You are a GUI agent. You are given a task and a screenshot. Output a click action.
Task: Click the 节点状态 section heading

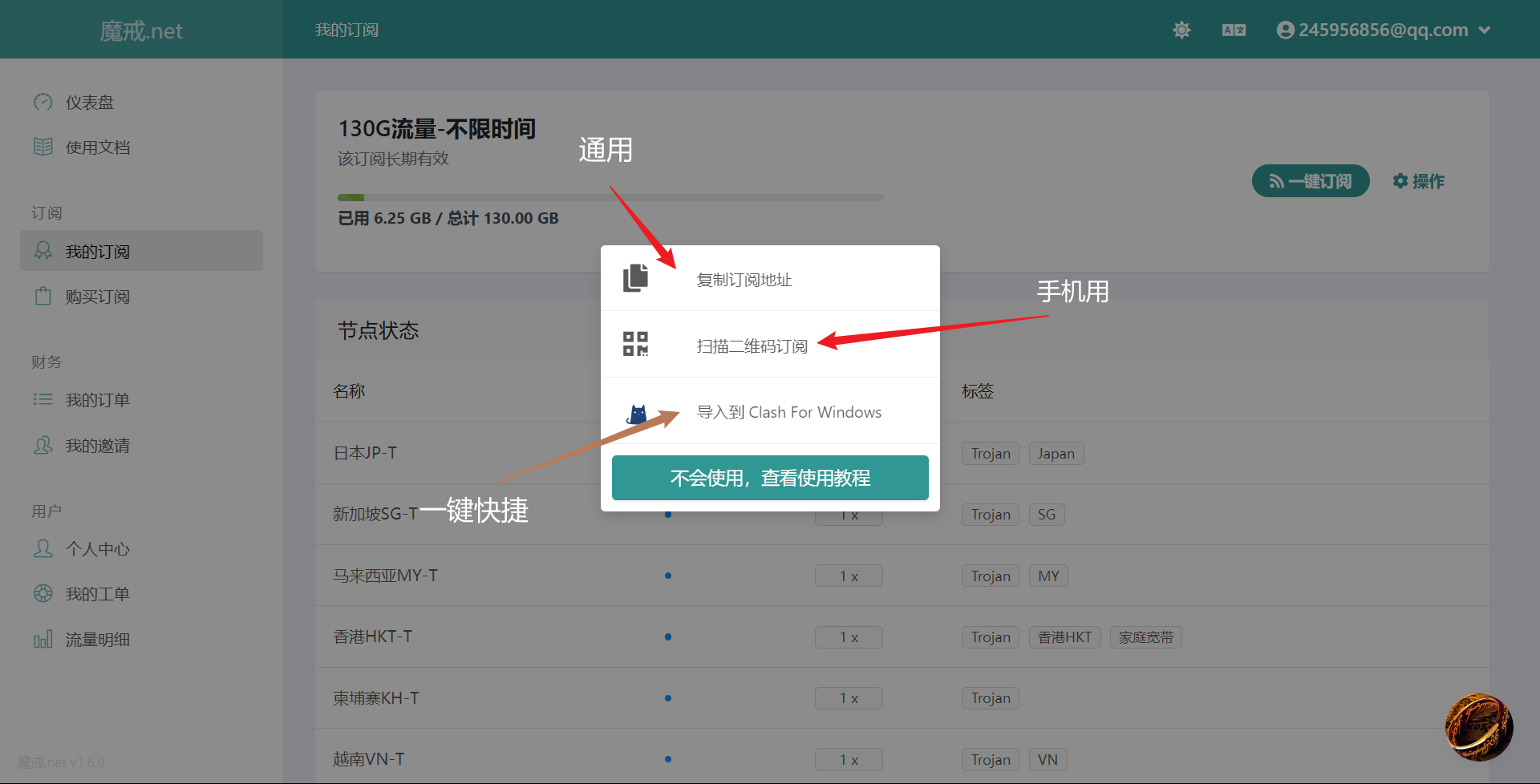pyautogui.click(x=379, y=330)
